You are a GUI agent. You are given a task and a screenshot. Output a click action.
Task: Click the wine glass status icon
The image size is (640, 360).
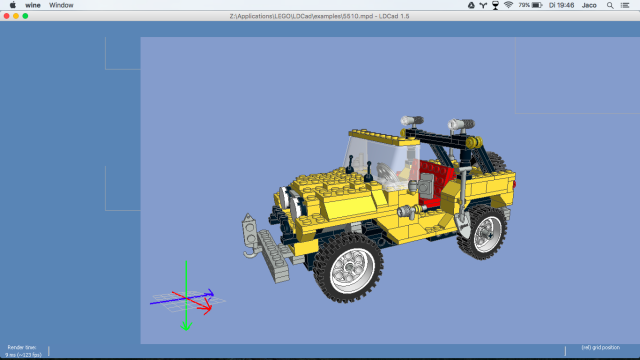(496, 5)
